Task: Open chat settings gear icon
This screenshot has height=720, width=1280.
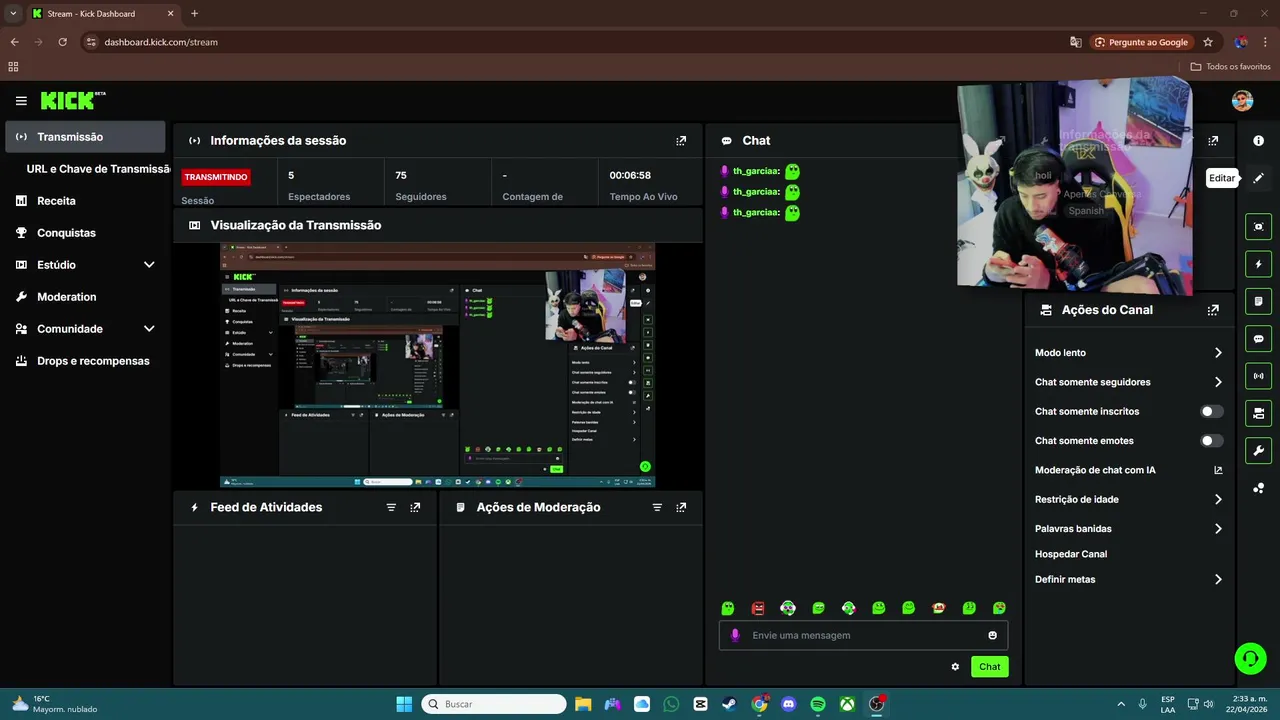Action: (955, 667)
